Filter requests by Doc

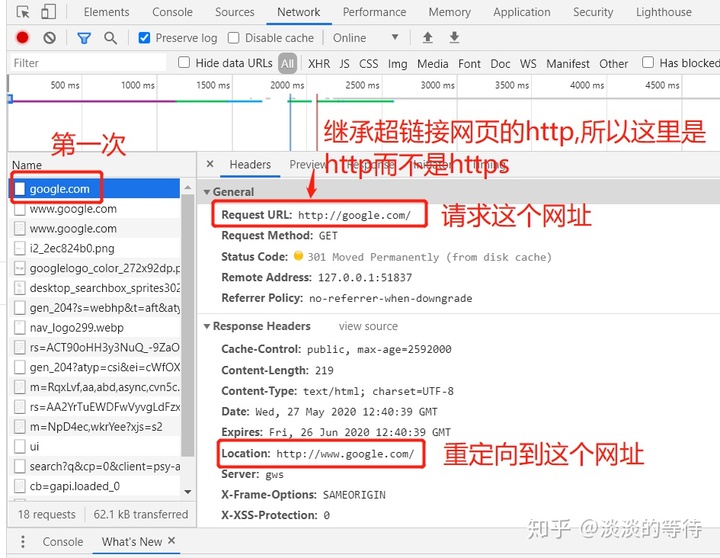click(500, 63)
